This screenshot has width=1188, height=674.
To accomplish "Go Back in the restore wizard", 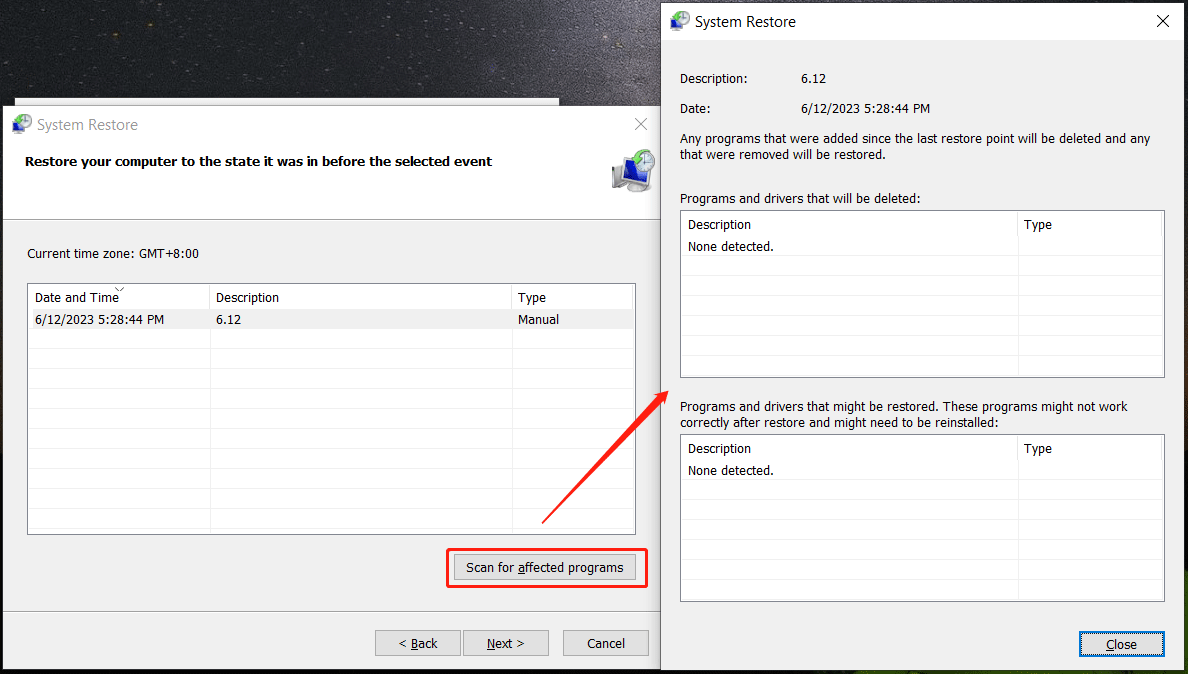I will 417,643.
